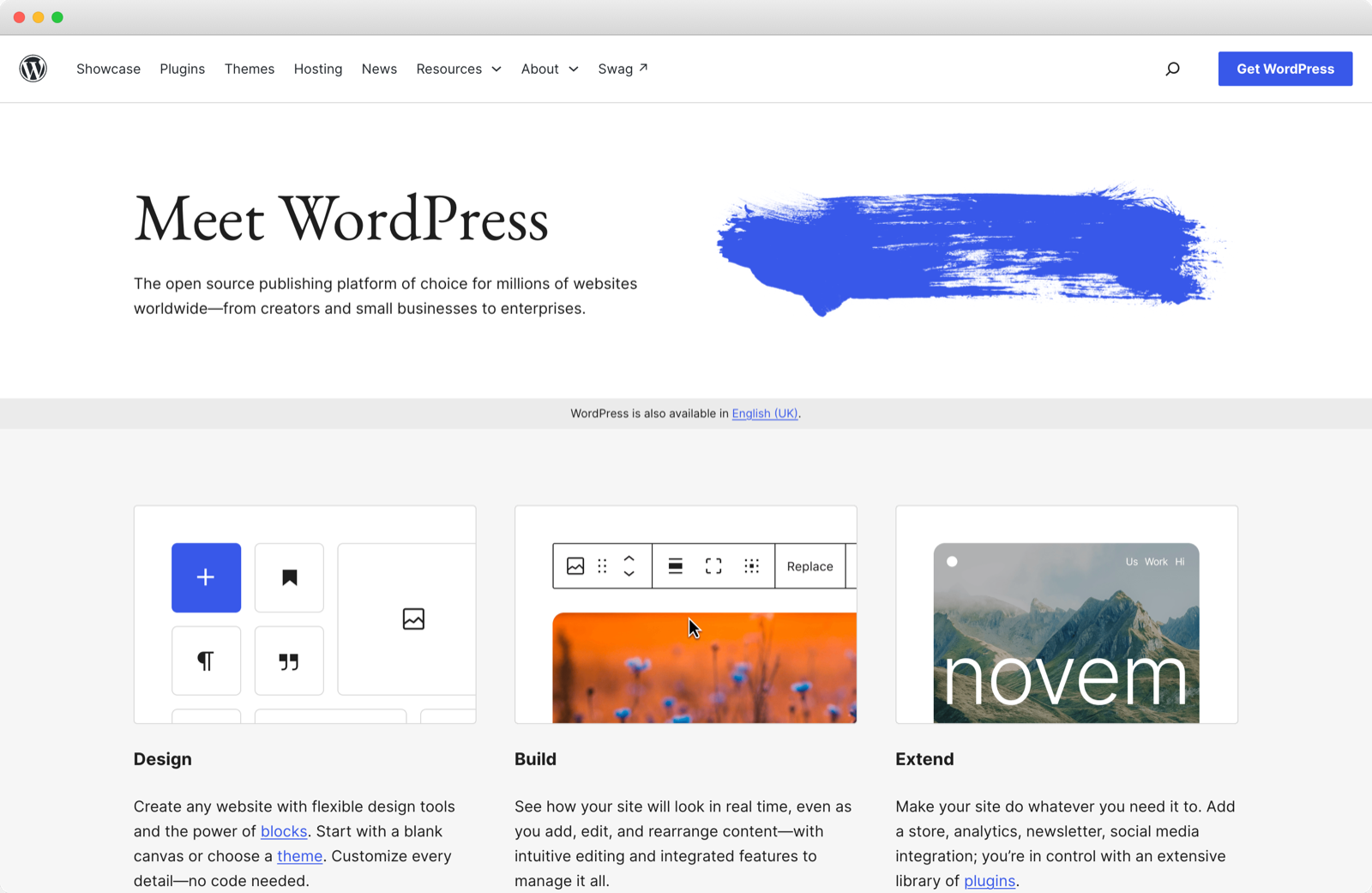Screen dimensions: 1372x893
Task: Click the novem mountain theme preview
Action: [x=1066, y=633]
